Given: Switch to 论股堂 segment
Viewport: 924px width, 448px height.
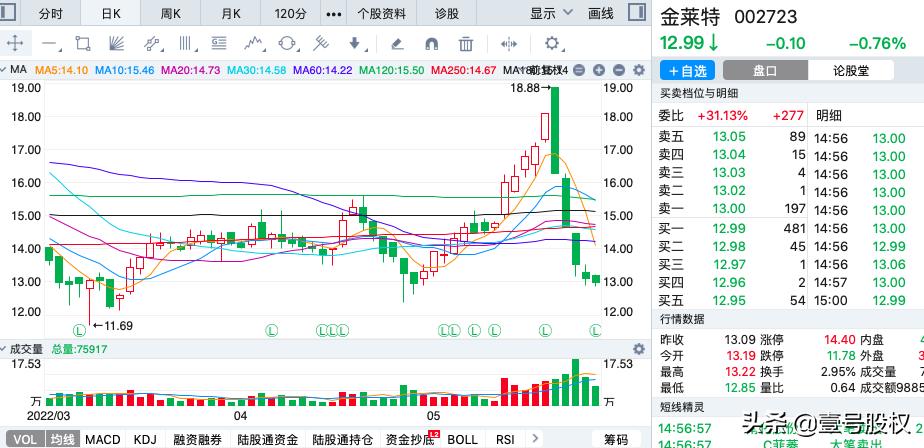Looking at the screenshot, I should [x=851, y=71].
